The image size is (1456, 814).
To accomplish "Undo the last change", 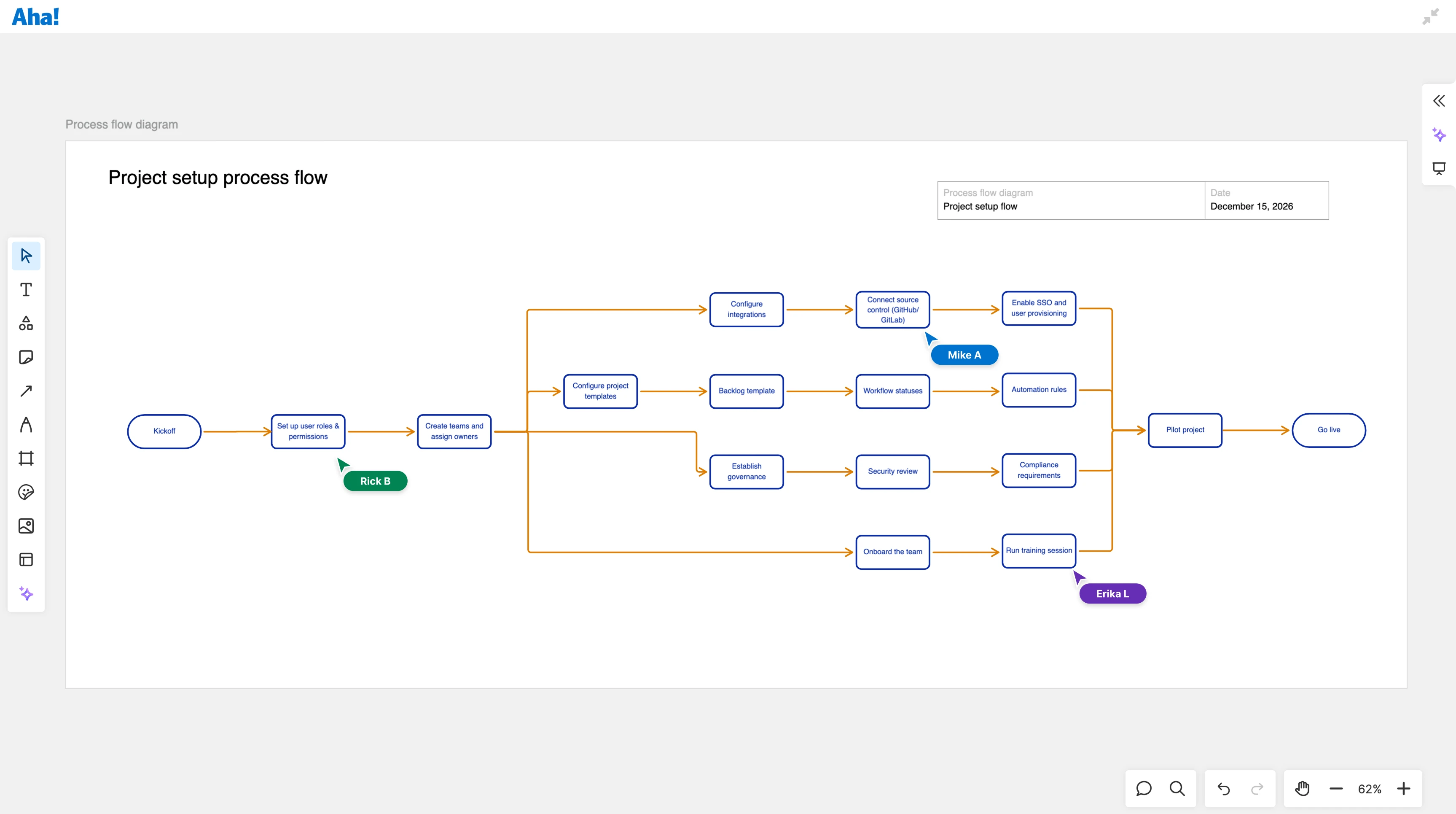I will [x=1223, y=789].
